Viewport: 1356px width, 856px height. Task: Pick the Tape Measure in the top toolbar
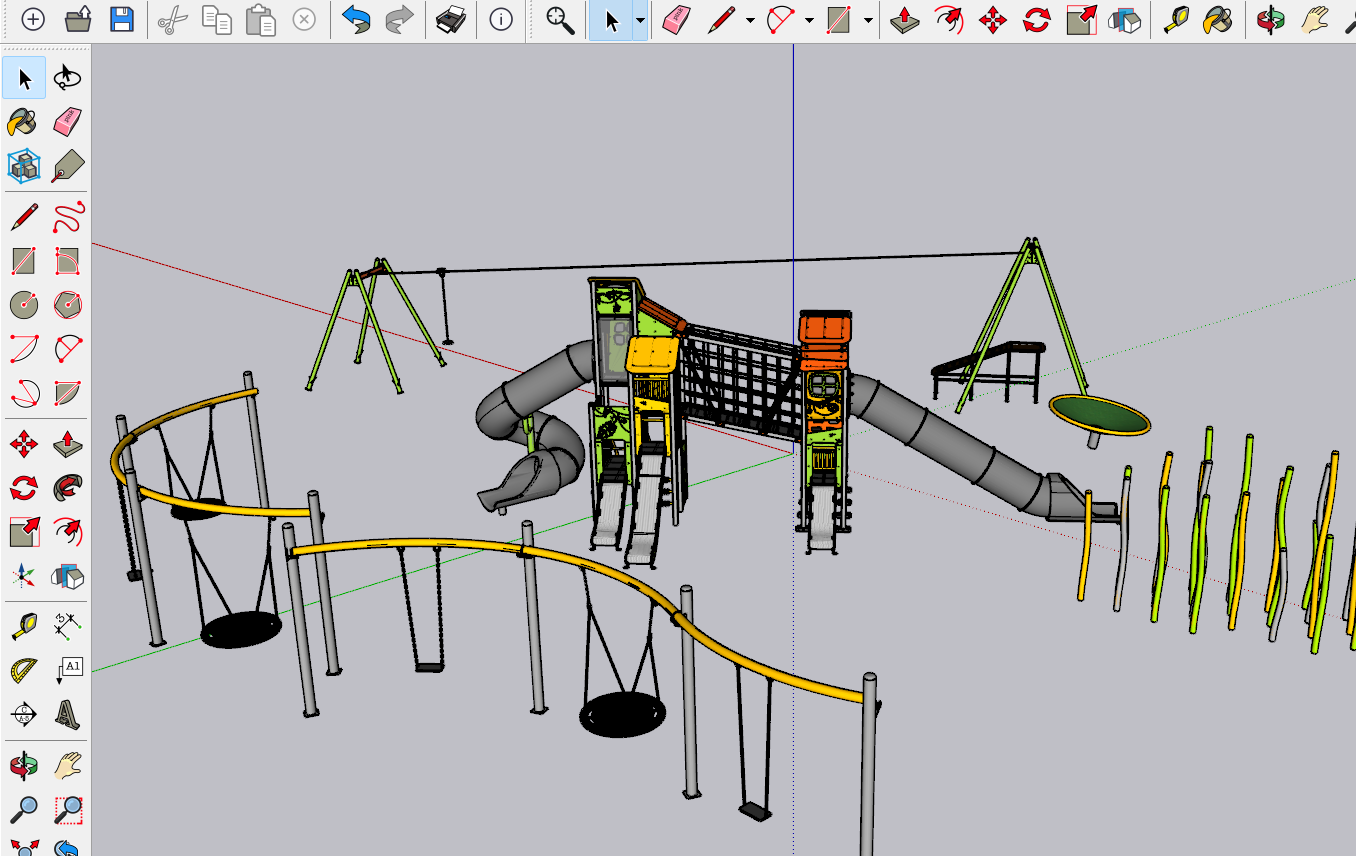(1176, 20)
